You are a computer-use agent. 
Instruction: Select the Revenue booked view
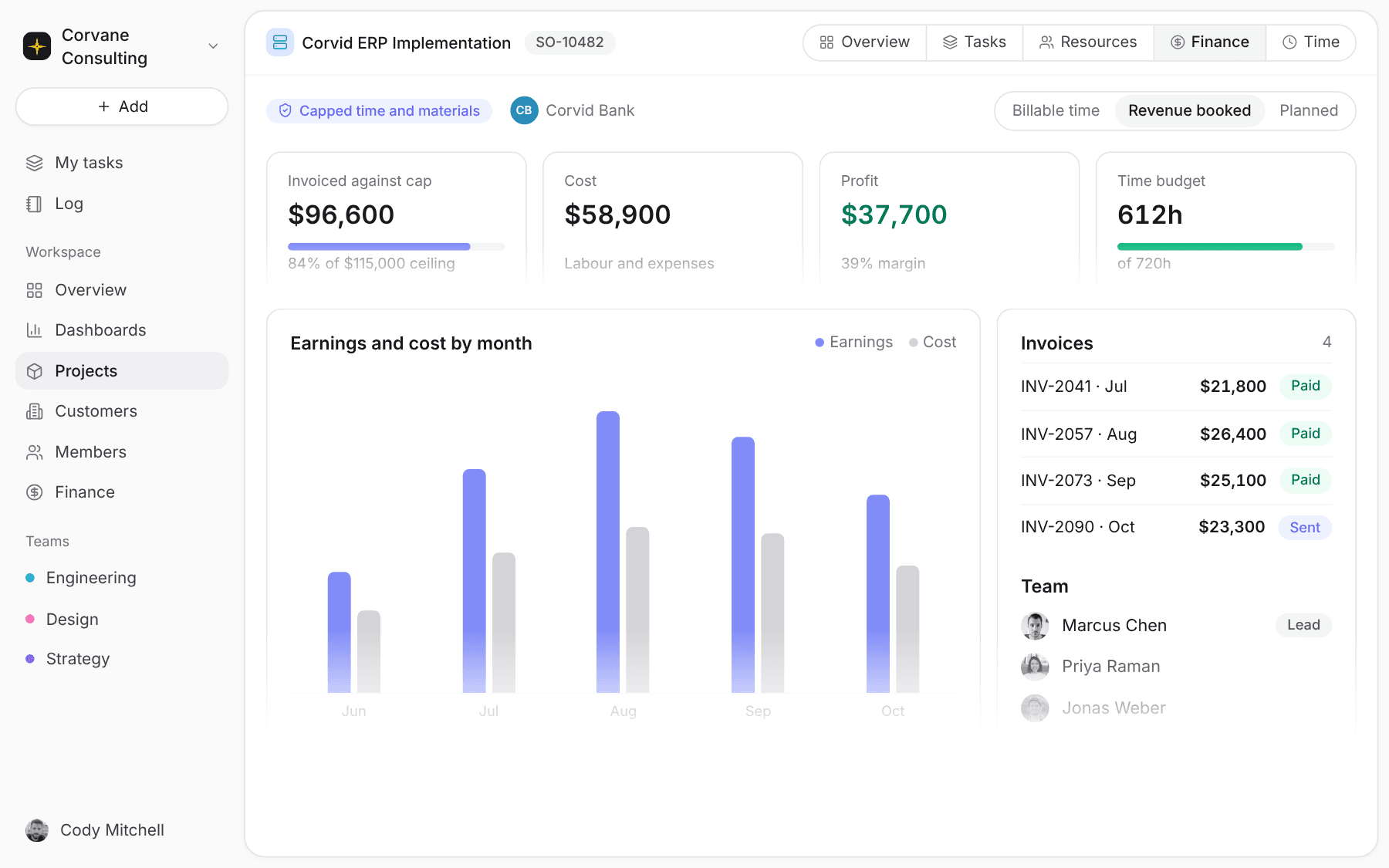tap(1189, 111)
